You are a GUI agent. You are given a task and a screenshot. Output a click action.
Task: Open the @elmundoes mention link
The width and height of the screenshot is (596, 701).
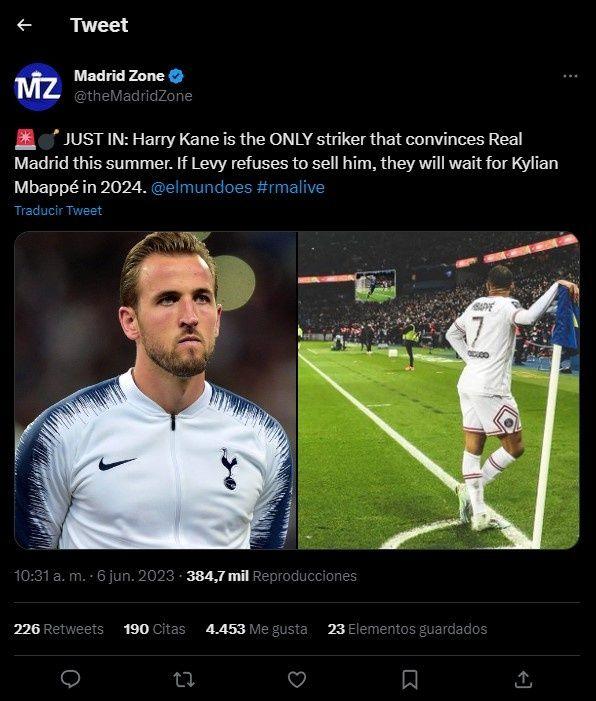click(x=202, y=187)
